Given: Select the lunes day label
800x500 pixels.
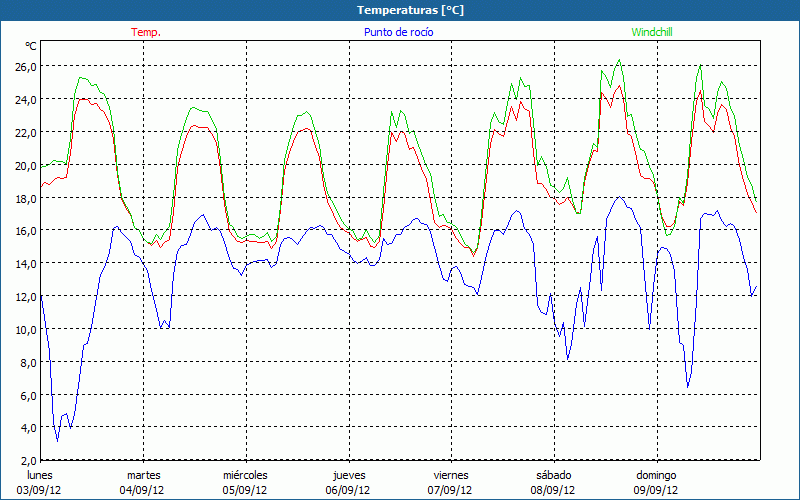Looking at the screenshot, I should point(40,475).
